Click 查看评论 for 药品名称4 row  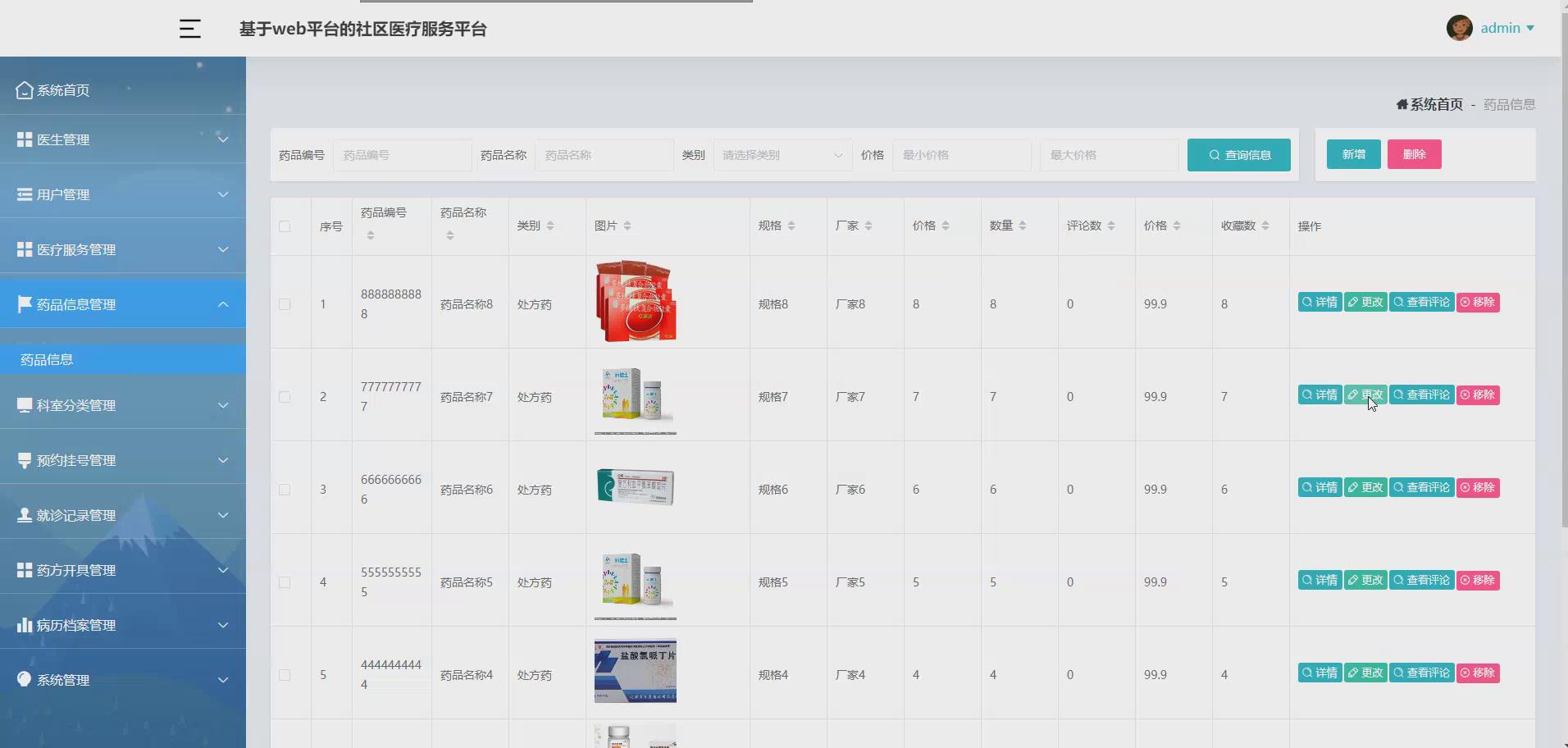coord(1421,673)
